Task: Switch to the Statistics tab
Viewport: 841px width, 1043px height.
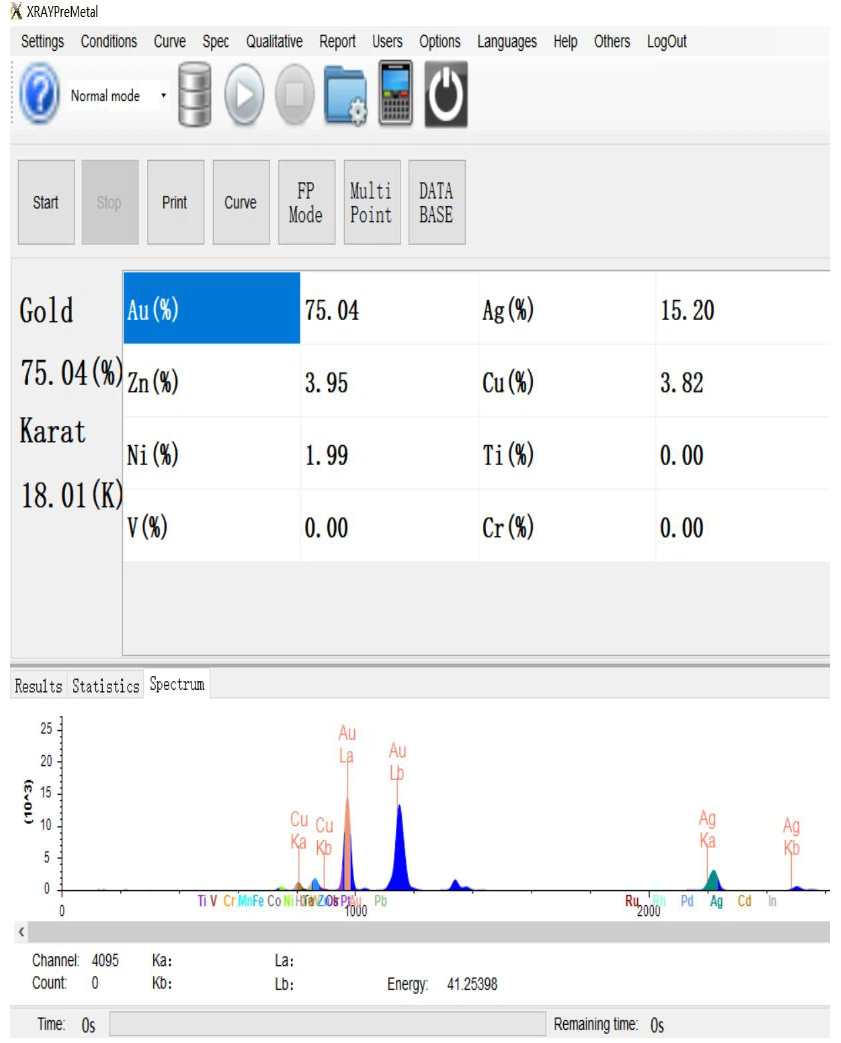Action: point(105,686)
